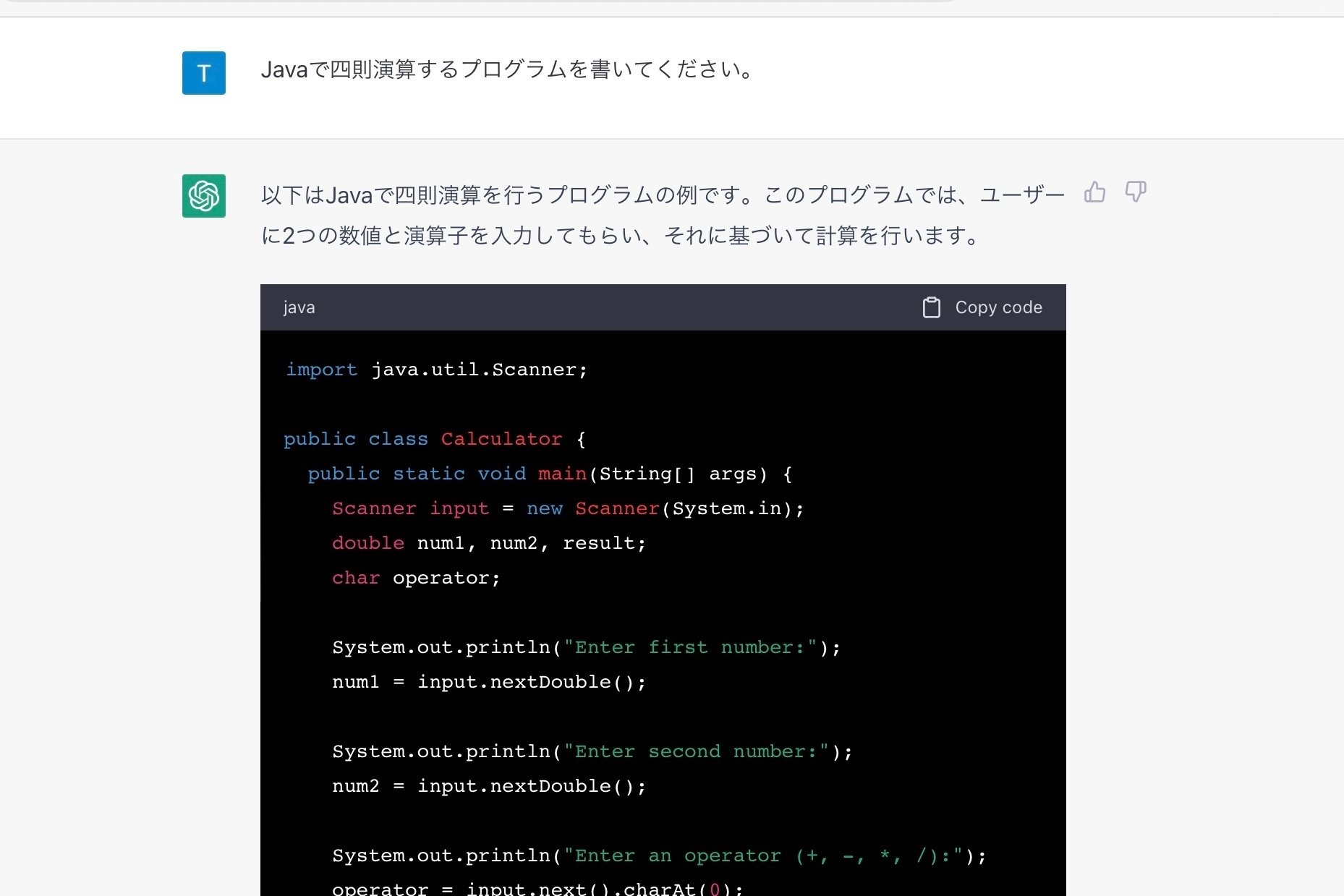
Task: Click the clipboard icon in code header
Action: 932,307
